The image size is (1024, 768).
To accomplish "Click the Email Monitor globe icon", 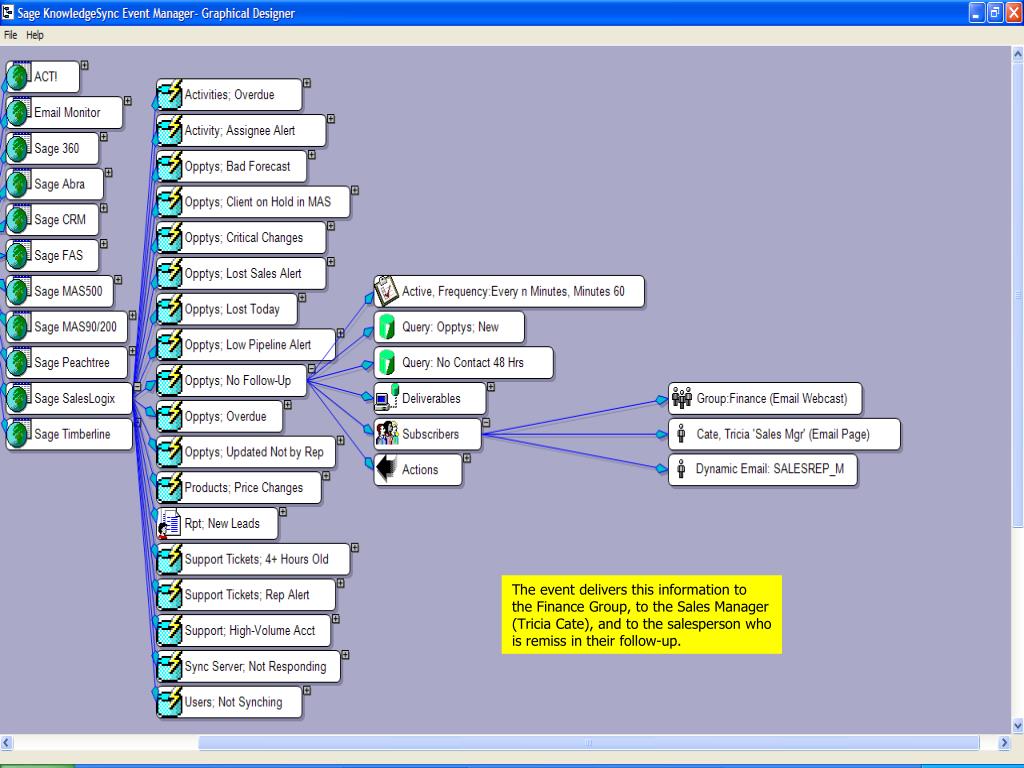I will pyautogui.click(x=19, y=112).
